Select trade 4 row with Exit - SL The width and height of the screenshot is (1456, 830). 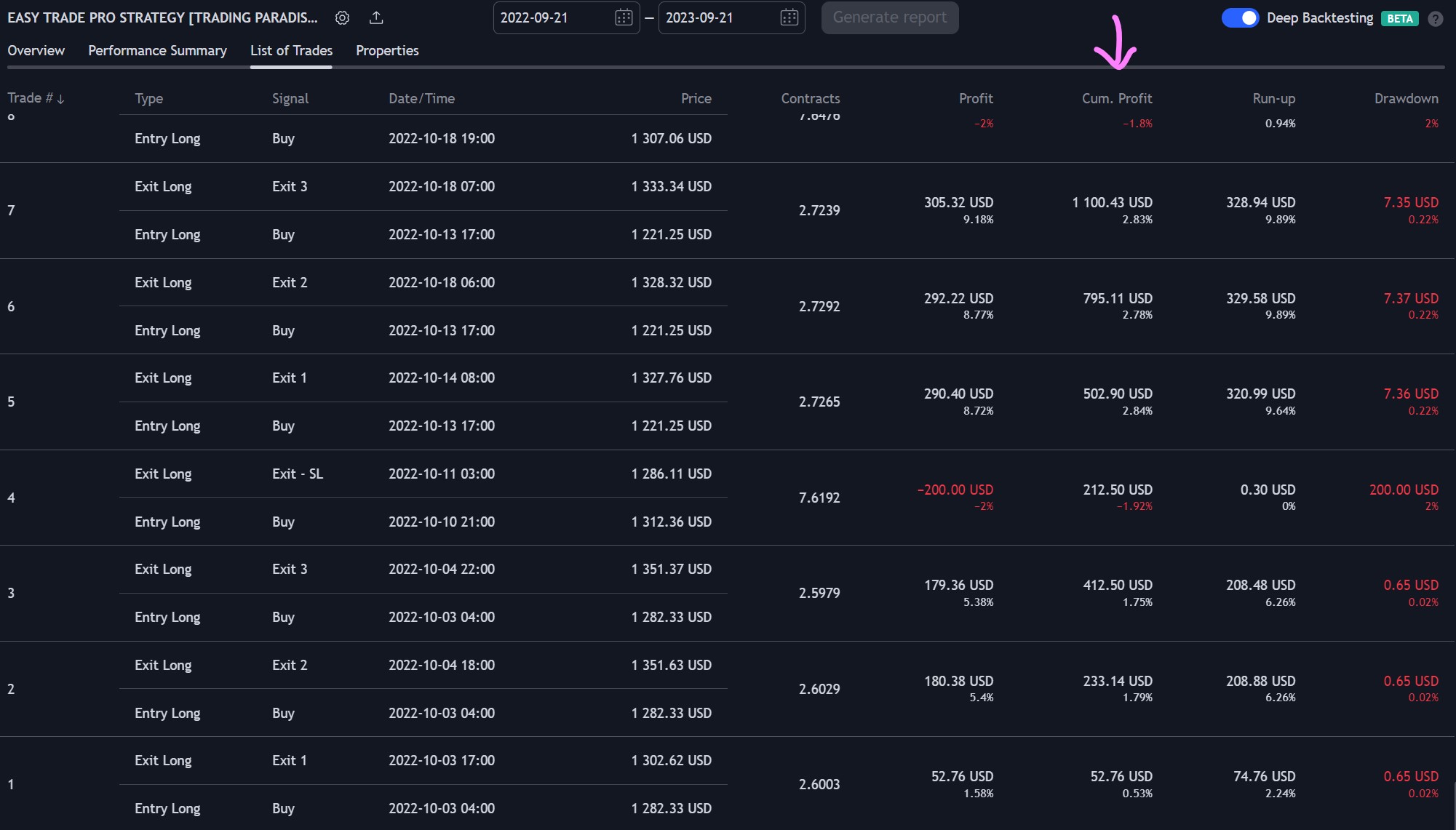(x=297, y=474)
